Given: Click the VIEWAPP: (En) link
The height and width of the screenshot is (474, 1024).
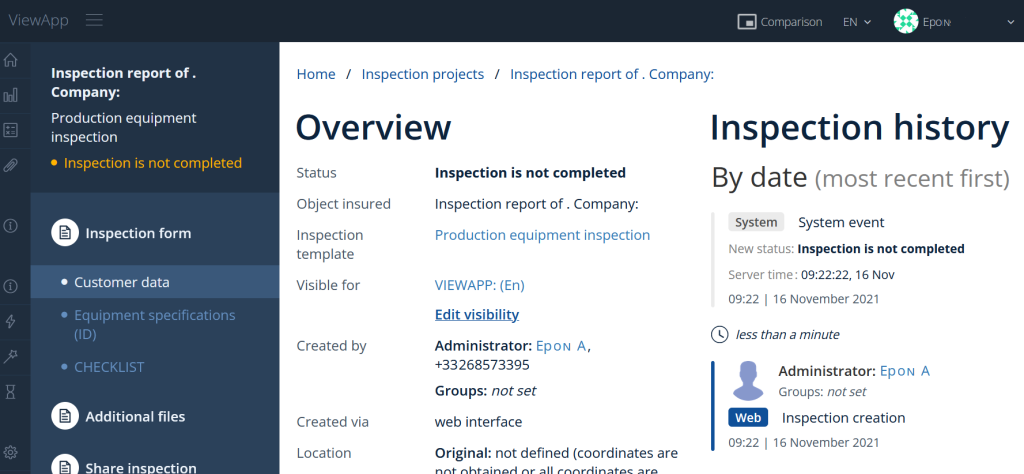Looking at the screenshot, I should pyautogui.click(x=479, y=285).
